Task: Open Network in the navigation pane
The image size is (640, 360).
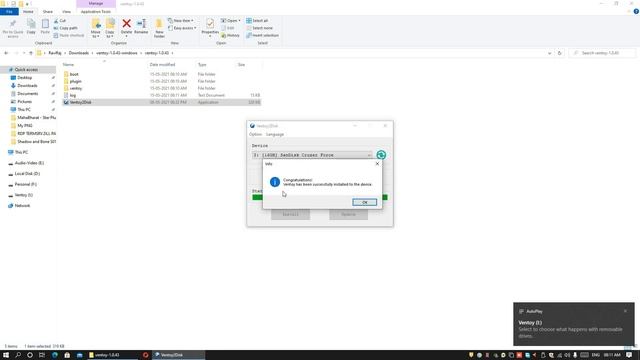Action: coord(22,206)
